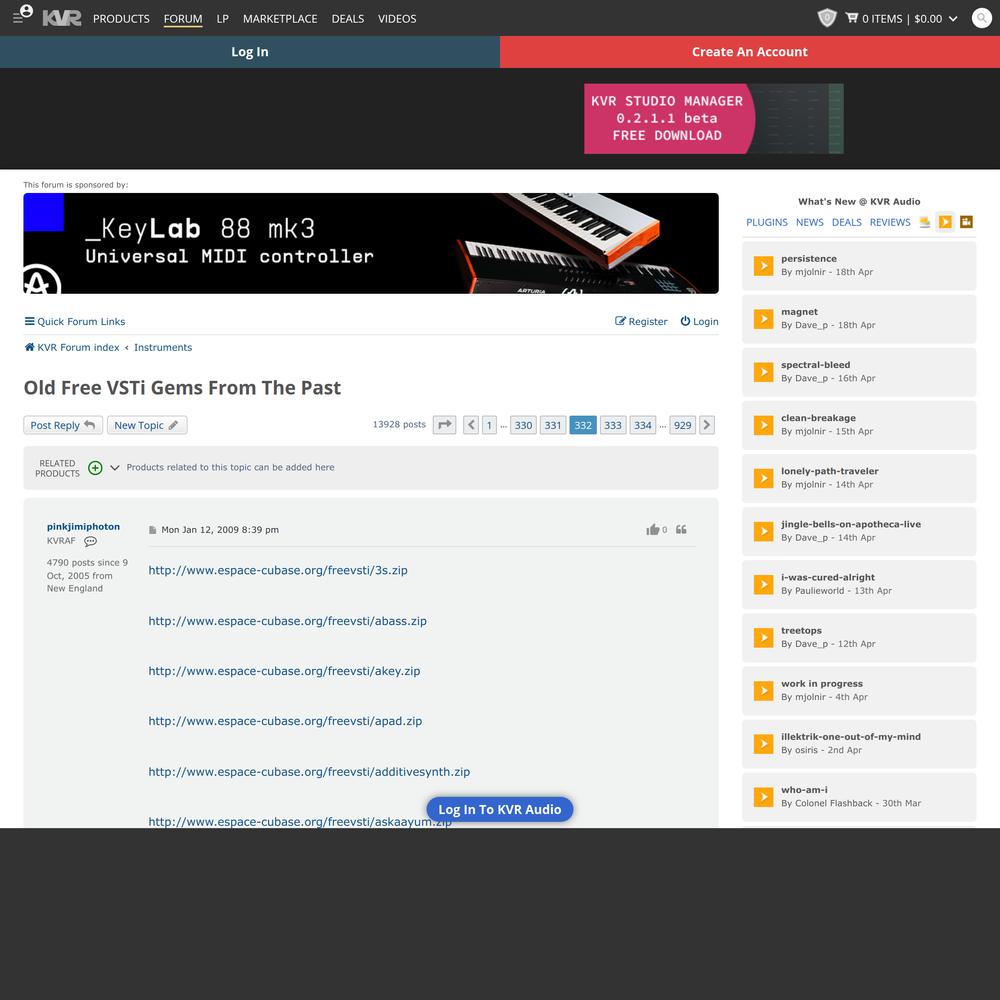Open the FORUM menu
This screenshot has width=1000, height=1000.
(x=183, y=18)
